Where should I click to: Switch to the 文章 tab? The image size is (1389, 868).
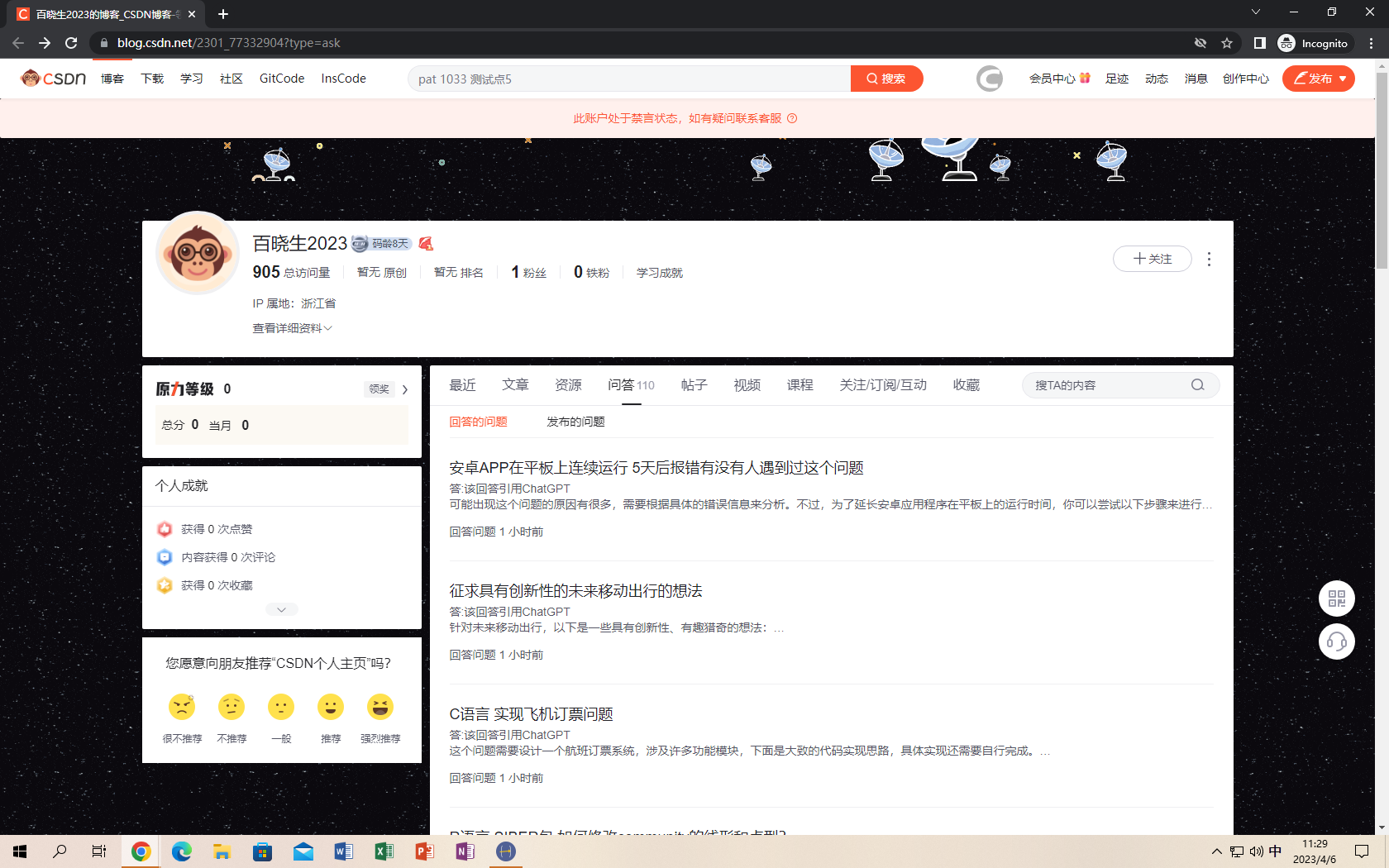point(515,385)
